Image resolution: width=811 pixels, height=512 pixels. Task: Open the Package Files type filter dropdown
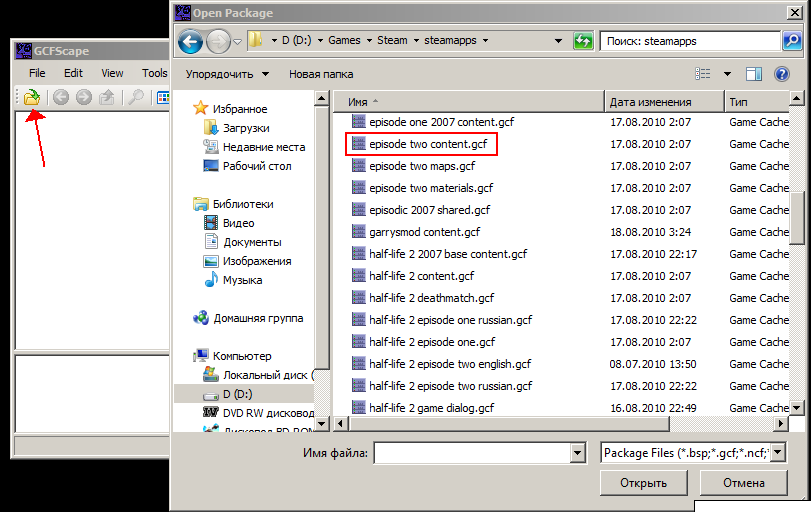(777, 453)
